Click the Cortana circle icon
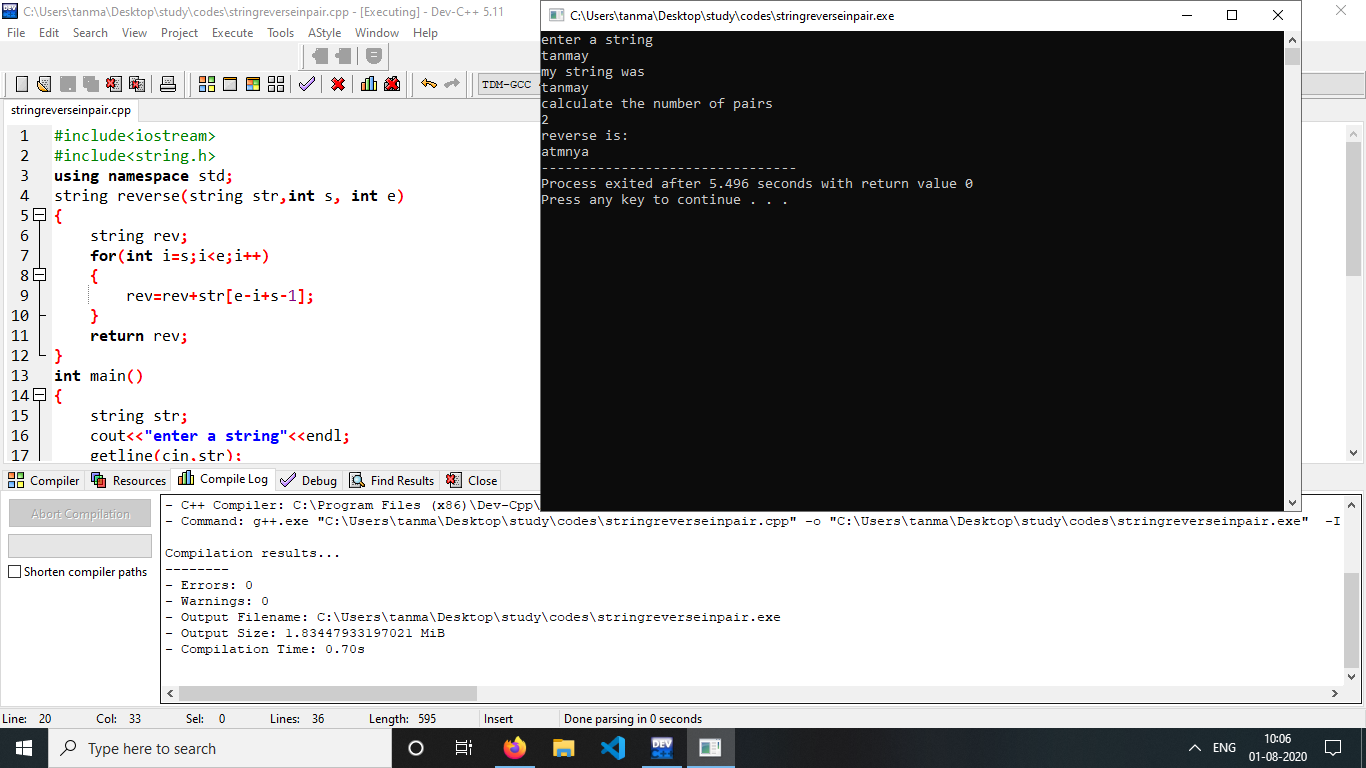This screenshot has width=1366, height=768. tap(416, 748)
